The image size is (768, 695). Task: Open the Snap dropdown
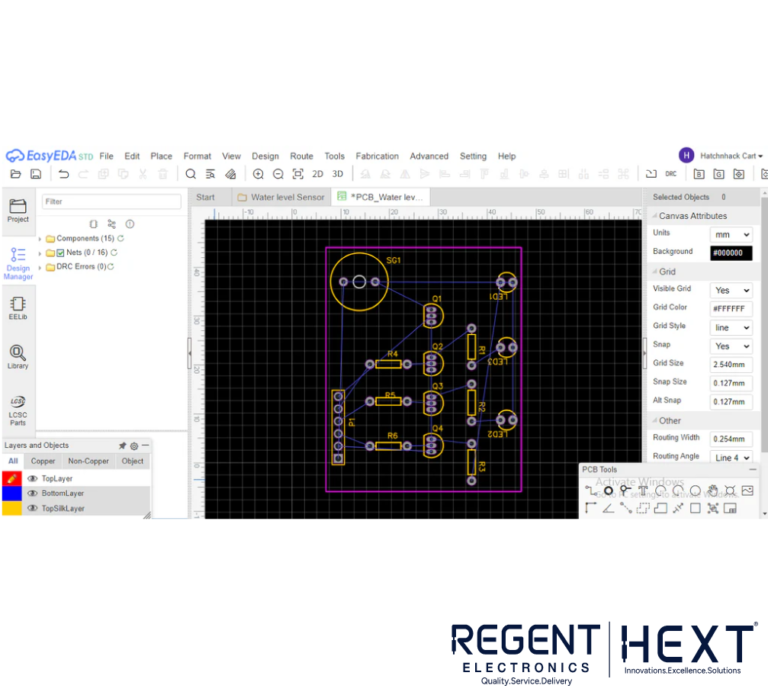tap(731, 346)
